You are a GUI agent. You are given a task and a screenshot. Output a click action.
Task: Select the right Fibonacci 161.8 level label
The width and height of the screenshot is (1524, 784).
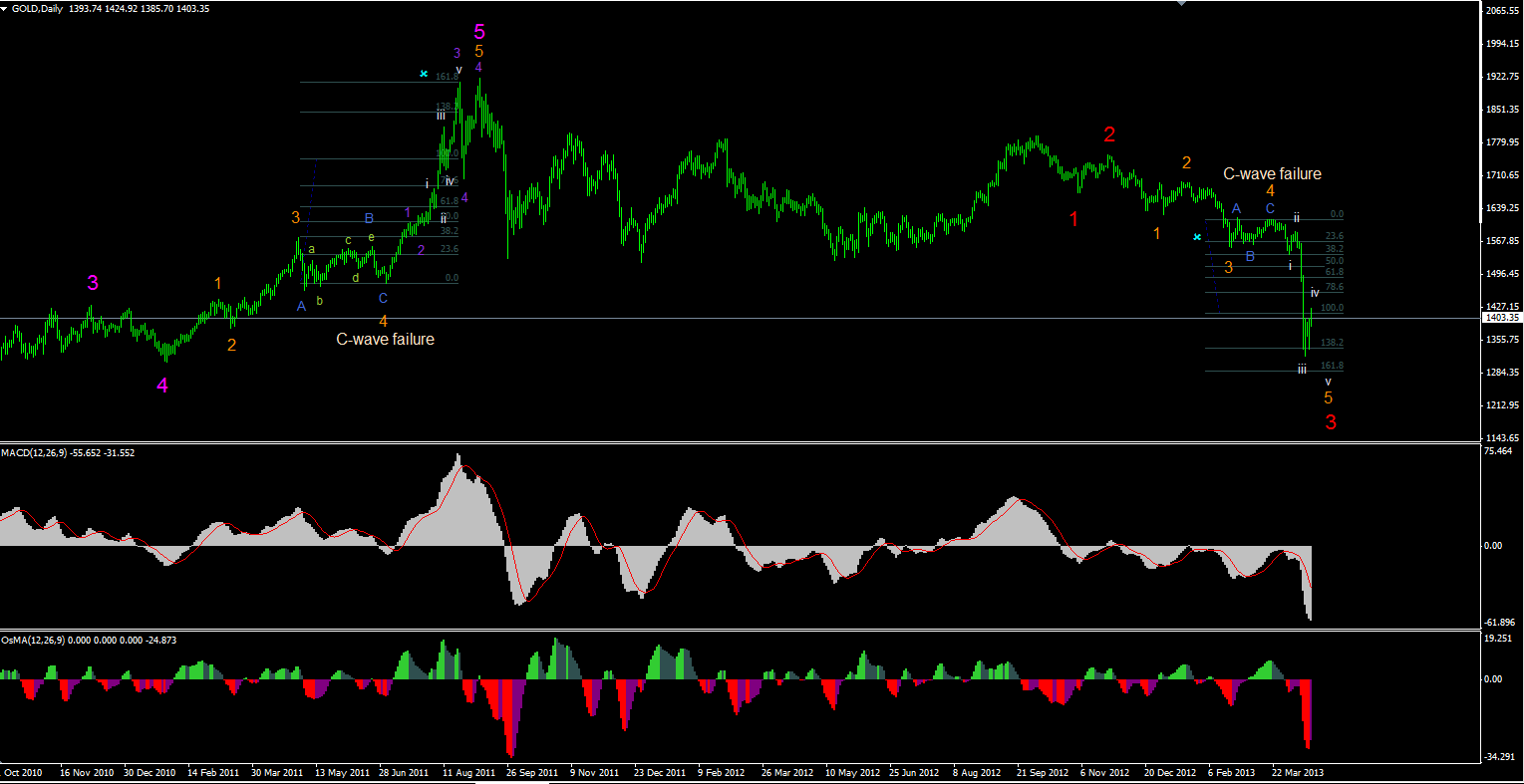[x=1332, y=367]
